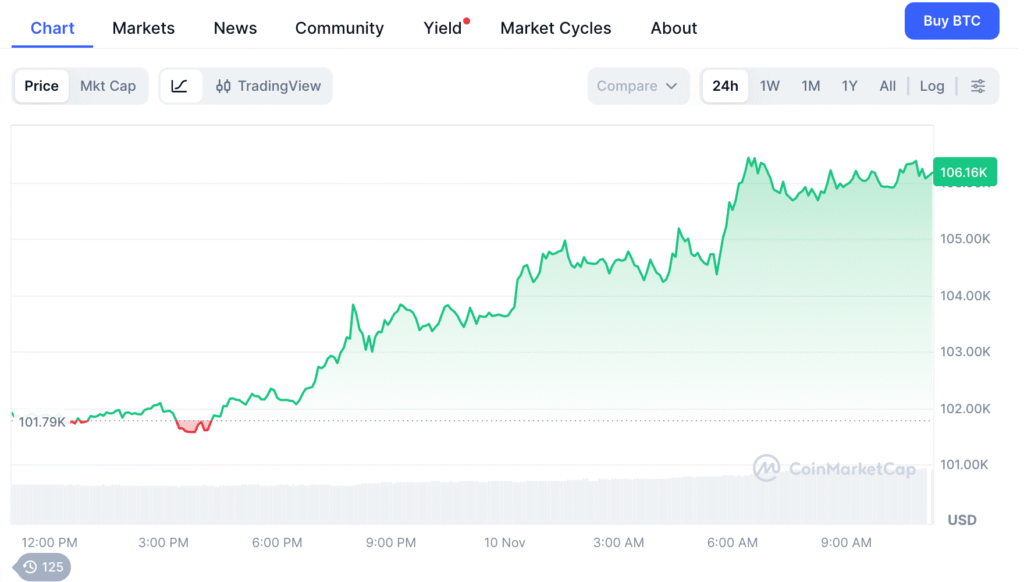Show the 1M time range

pyautogui.click(x=811, y=86)
